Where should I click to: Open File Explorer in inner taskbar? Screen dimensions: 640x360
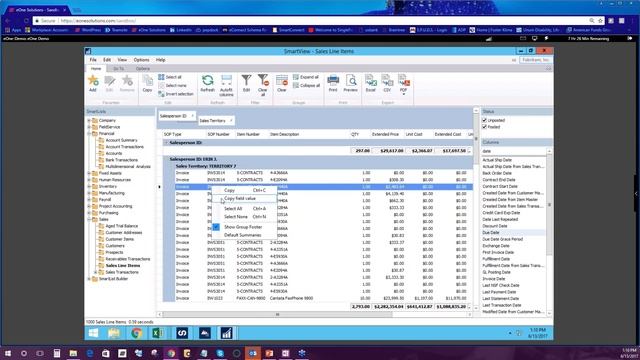click(114, 333)
